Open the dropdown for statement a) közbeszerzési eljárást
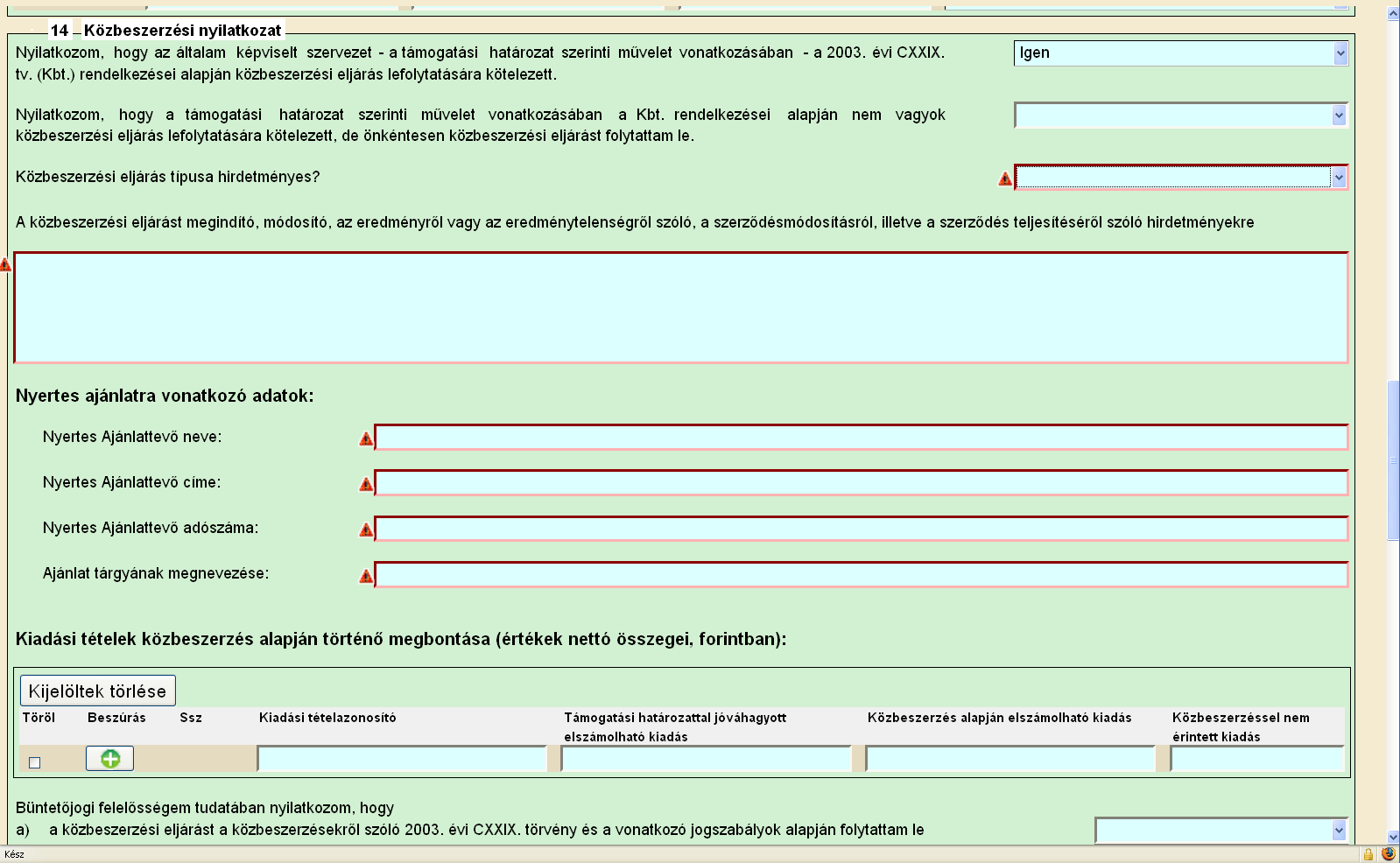Viewport: 1400px width, 863px height. (x=1221, y=831)
